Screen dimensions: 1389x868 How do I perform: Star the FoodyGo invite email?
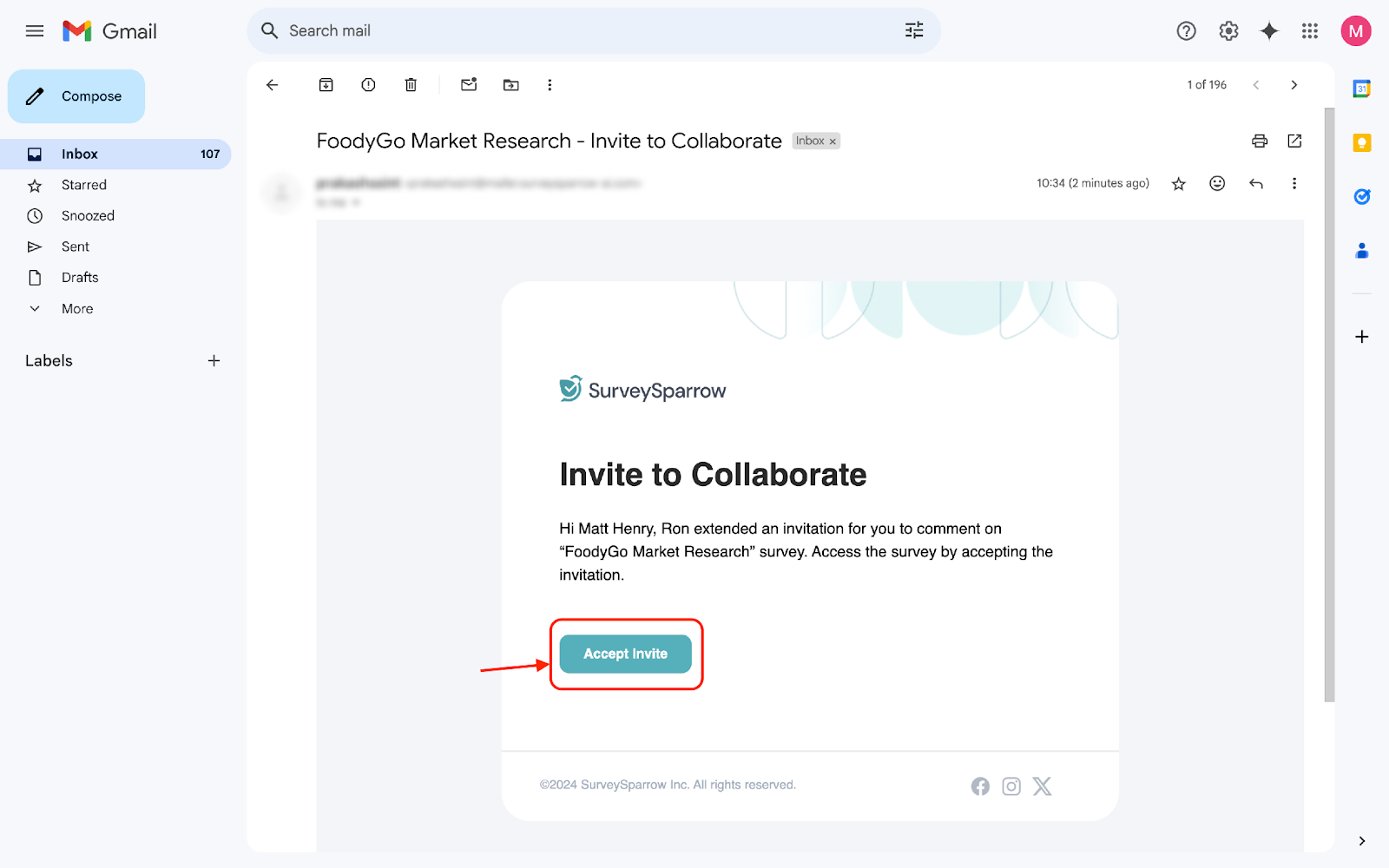coord(1178,183)
